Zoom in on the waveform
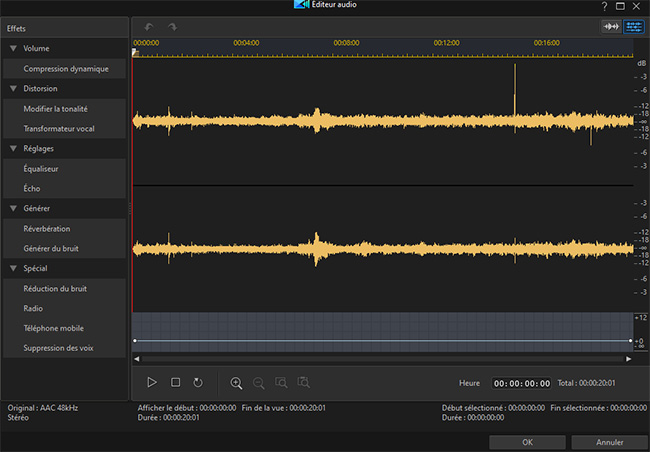The width and height of the screenshot is (650, 452). coord(236,382)
